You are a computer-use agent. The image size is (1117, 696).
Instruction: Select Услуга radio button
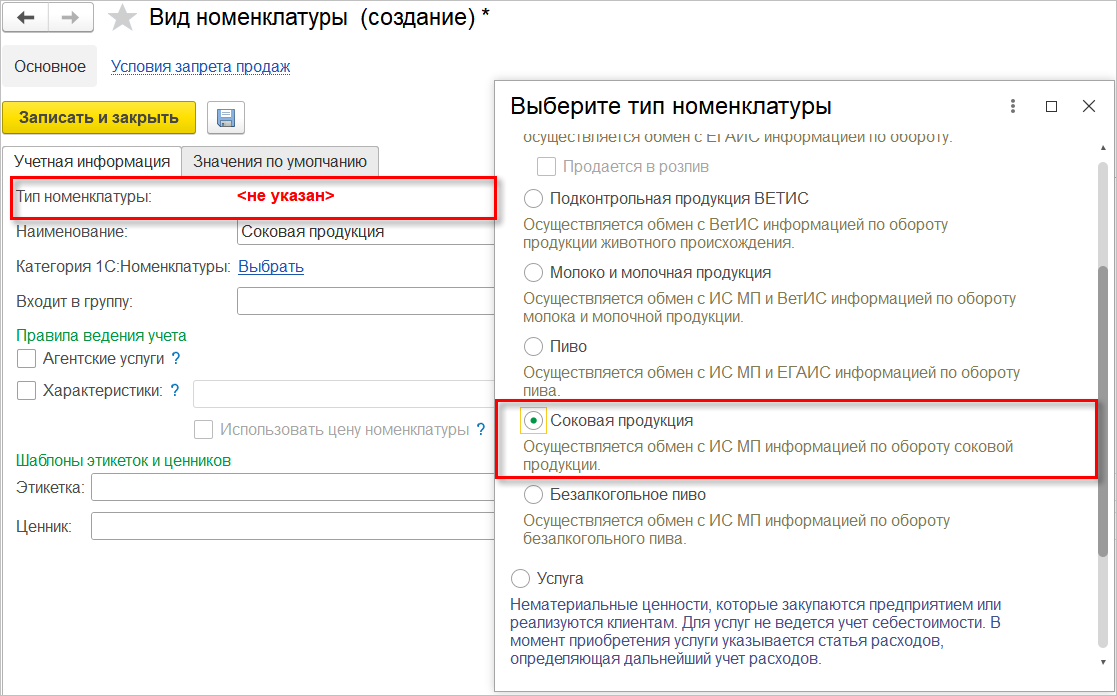pyautogui.click(x=520, y=578)
